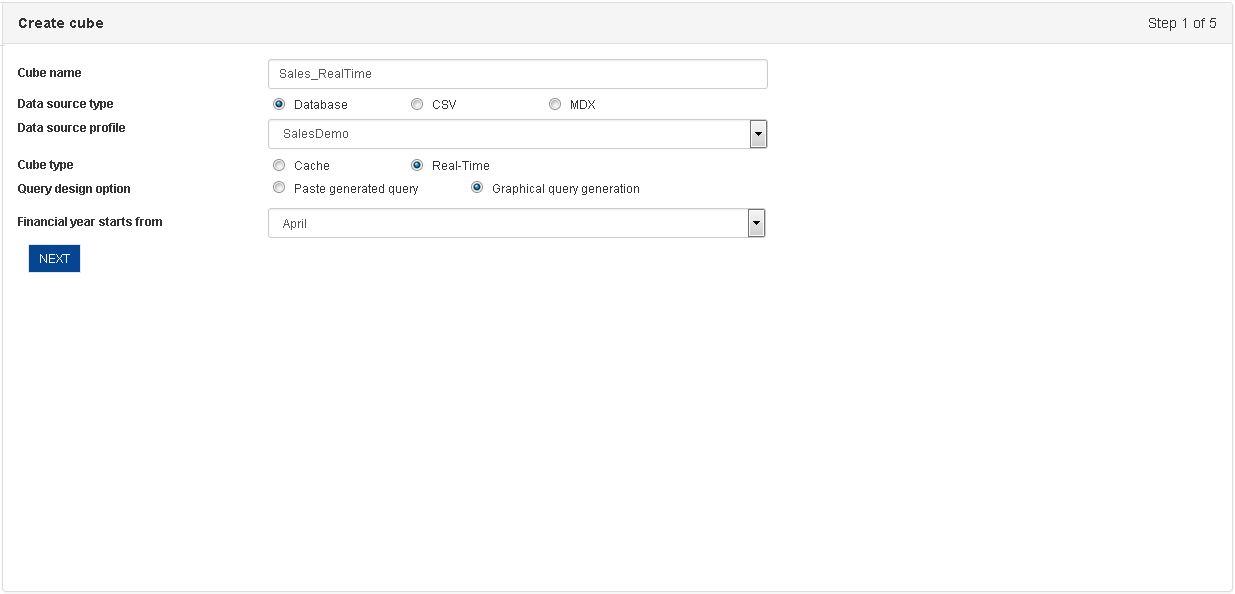Choose CSV as data source type
Screen dimensions: 1235x594
point(417,104)
